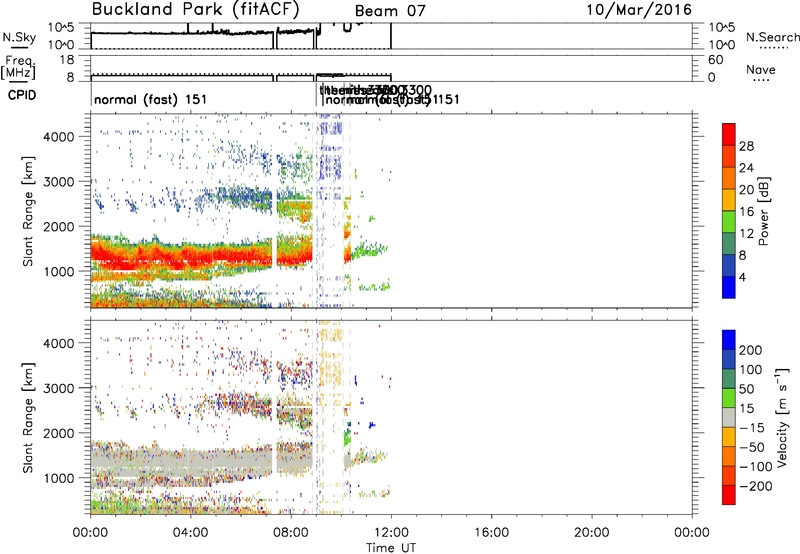
Task: Click the '04:00' time axis label
Action: (190, 533)
